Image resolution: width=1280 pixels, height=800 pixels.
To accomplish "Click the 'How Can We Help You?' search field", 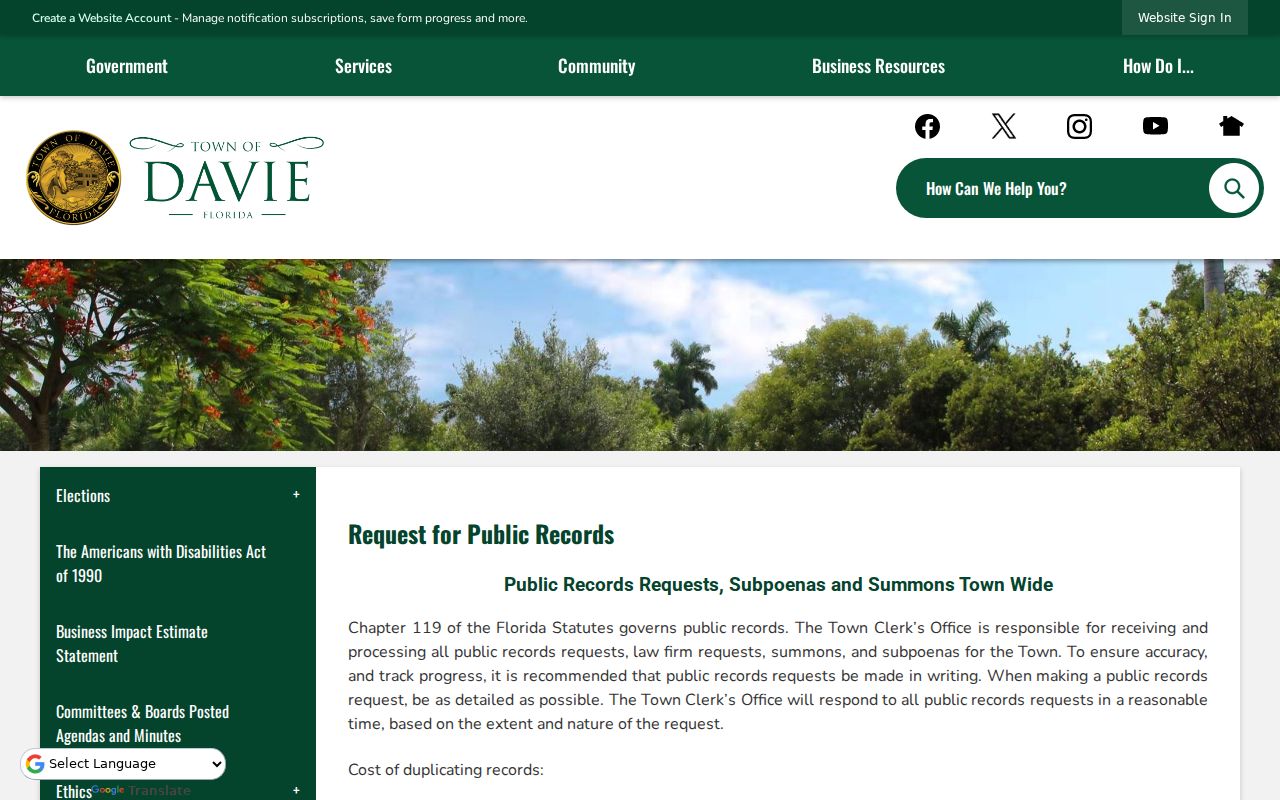I will point(1051,188).
